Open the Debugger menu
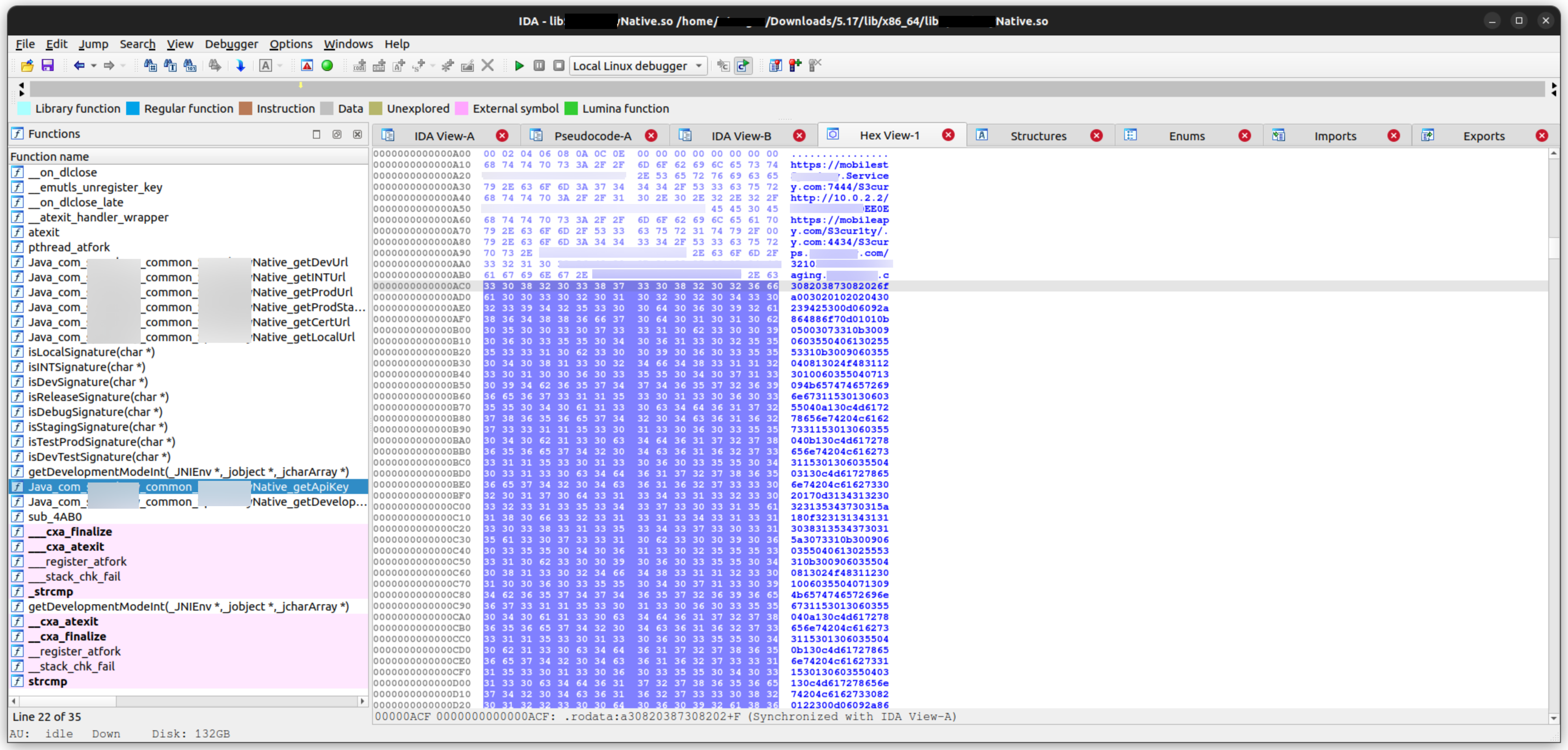Screen dimensions: 1568x750 (x=231, y=44)
